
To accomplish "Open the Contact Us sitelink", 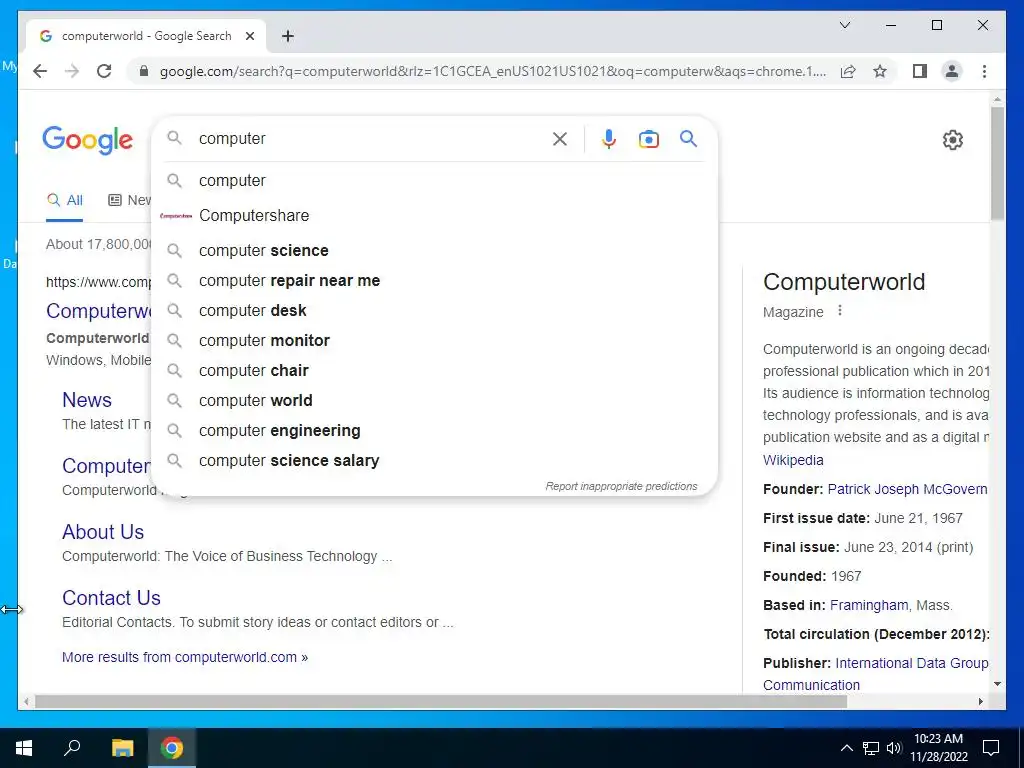I will pos(111,598).
